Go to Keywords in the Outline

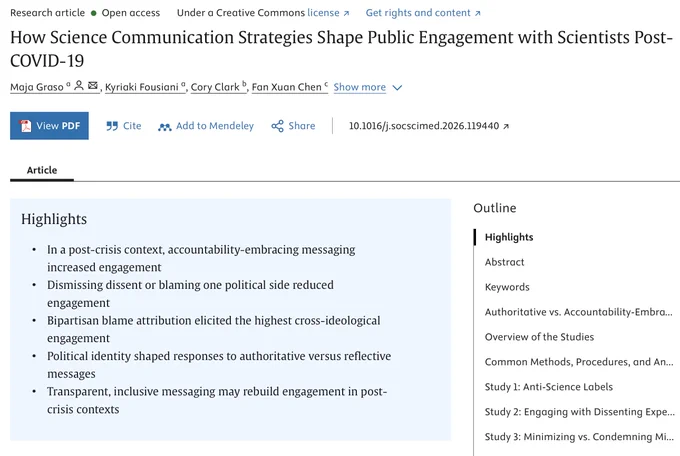pos(507,287)
